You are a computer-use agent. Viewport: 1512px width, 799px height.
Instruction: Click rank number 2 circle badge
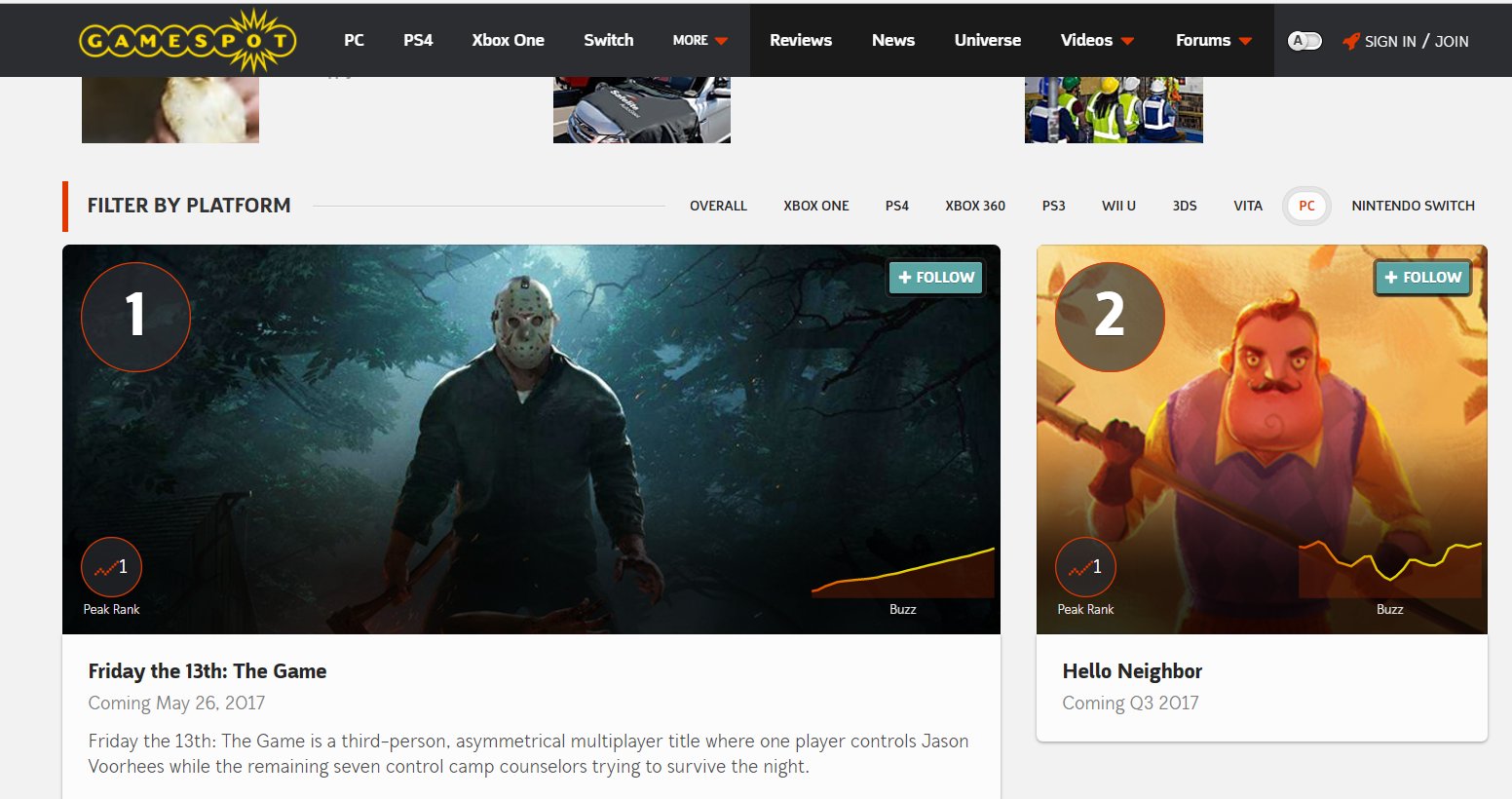(1110, 317)
